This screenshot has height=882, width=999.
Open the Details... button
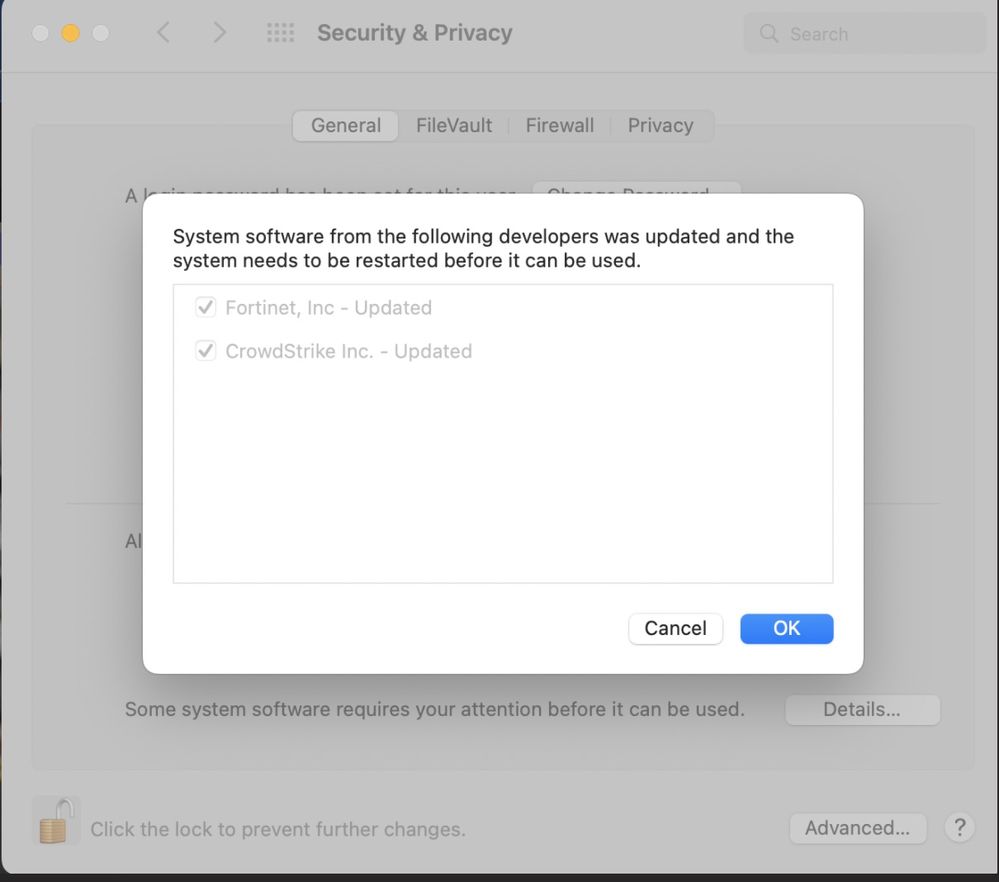coord(862,710)
